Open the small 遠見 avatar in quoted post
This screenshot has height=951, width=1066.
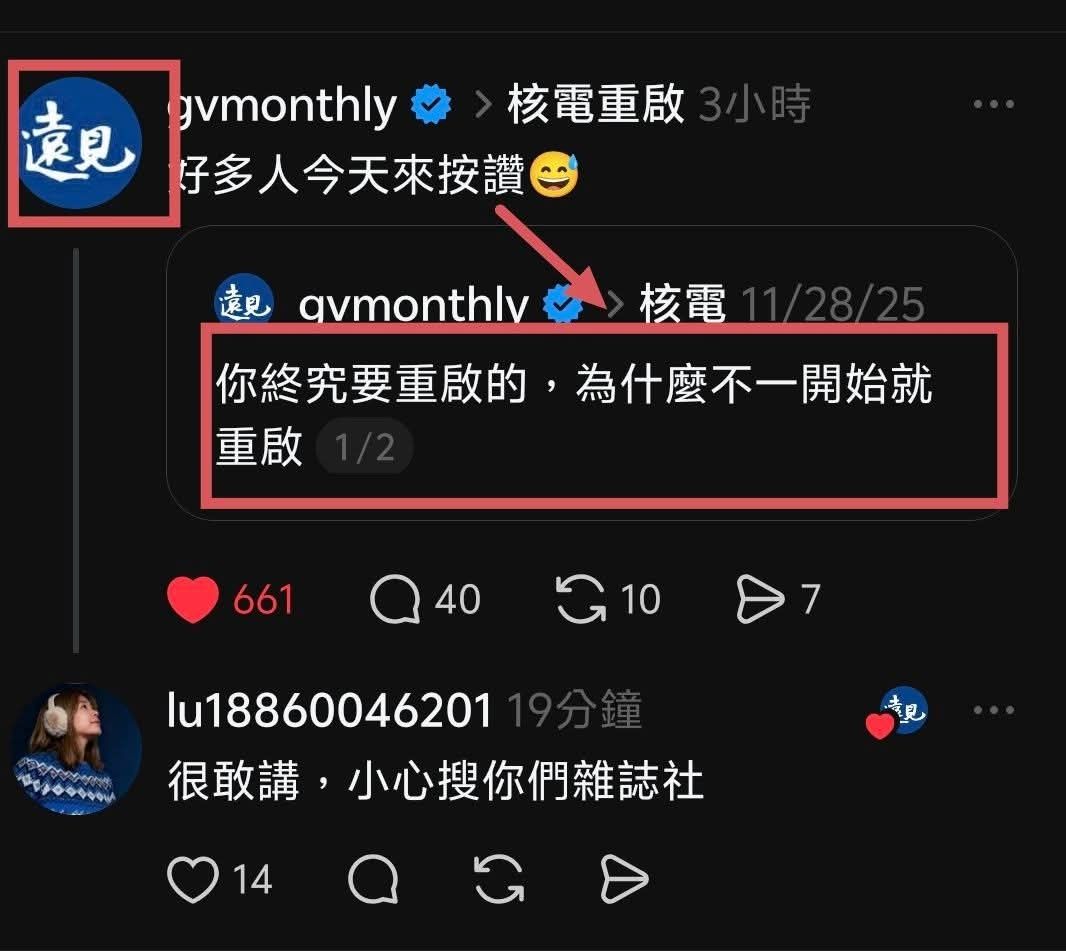click(244, 302)
